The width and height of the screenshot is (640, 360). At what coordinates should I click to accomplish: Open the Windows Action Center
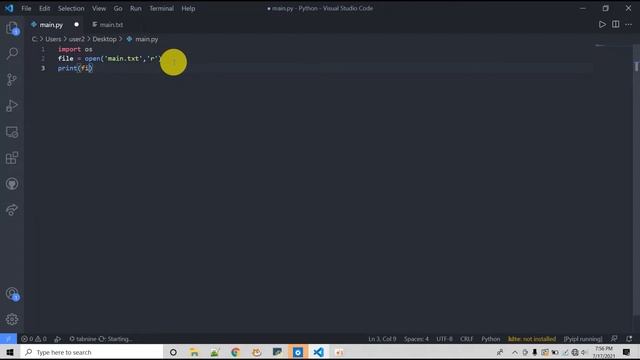(627, 352)
